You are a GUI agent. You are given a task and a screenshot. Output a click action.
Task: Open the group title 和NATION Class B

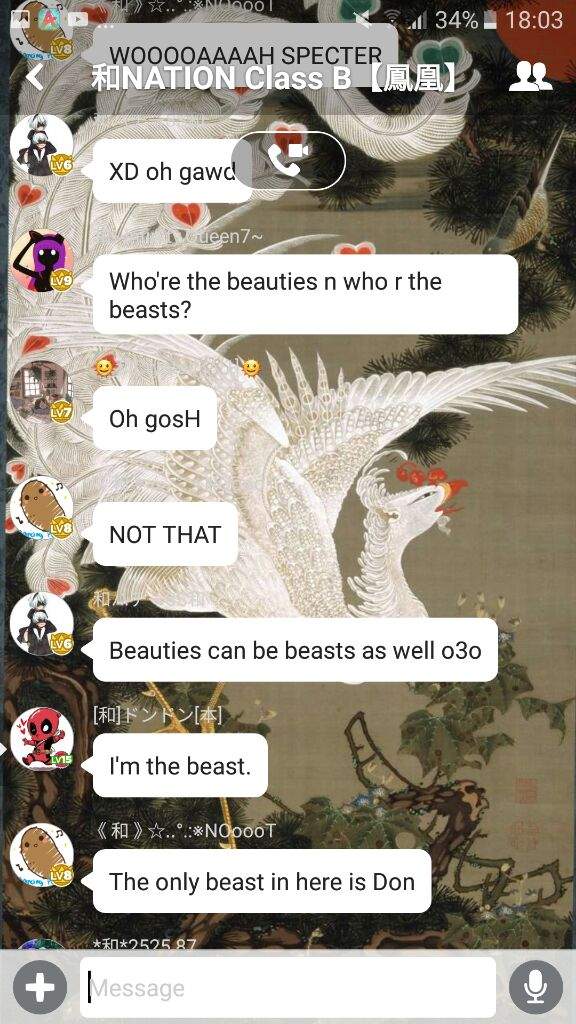click(272, 78)
